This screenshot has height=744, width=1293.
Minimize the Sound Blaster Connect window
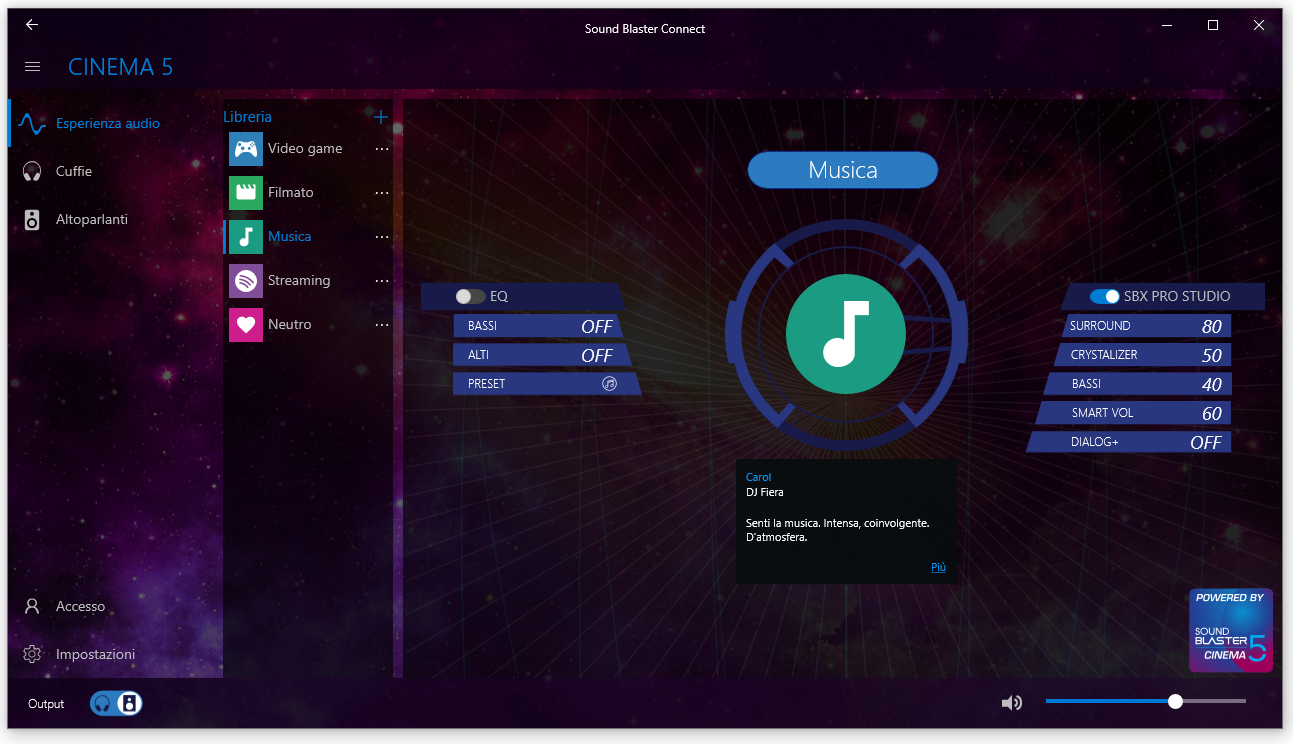click(1167, 26)
